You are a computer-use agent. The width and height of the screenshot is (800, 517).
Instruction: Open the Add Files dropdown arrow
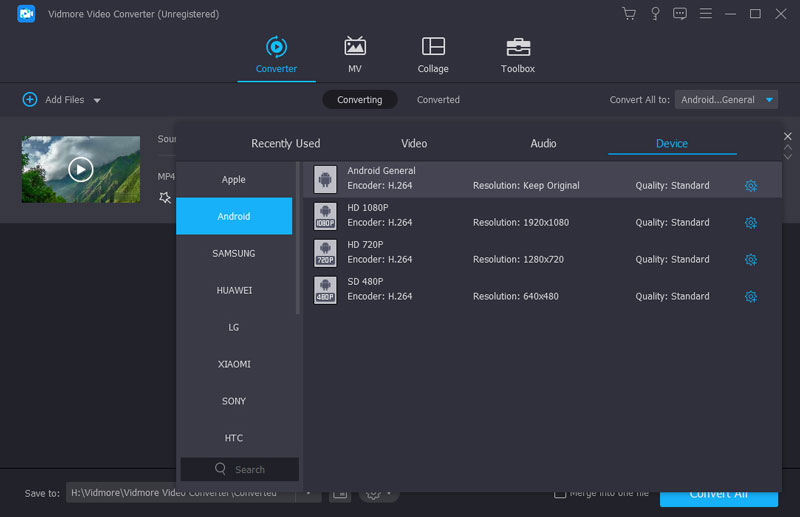97,100
